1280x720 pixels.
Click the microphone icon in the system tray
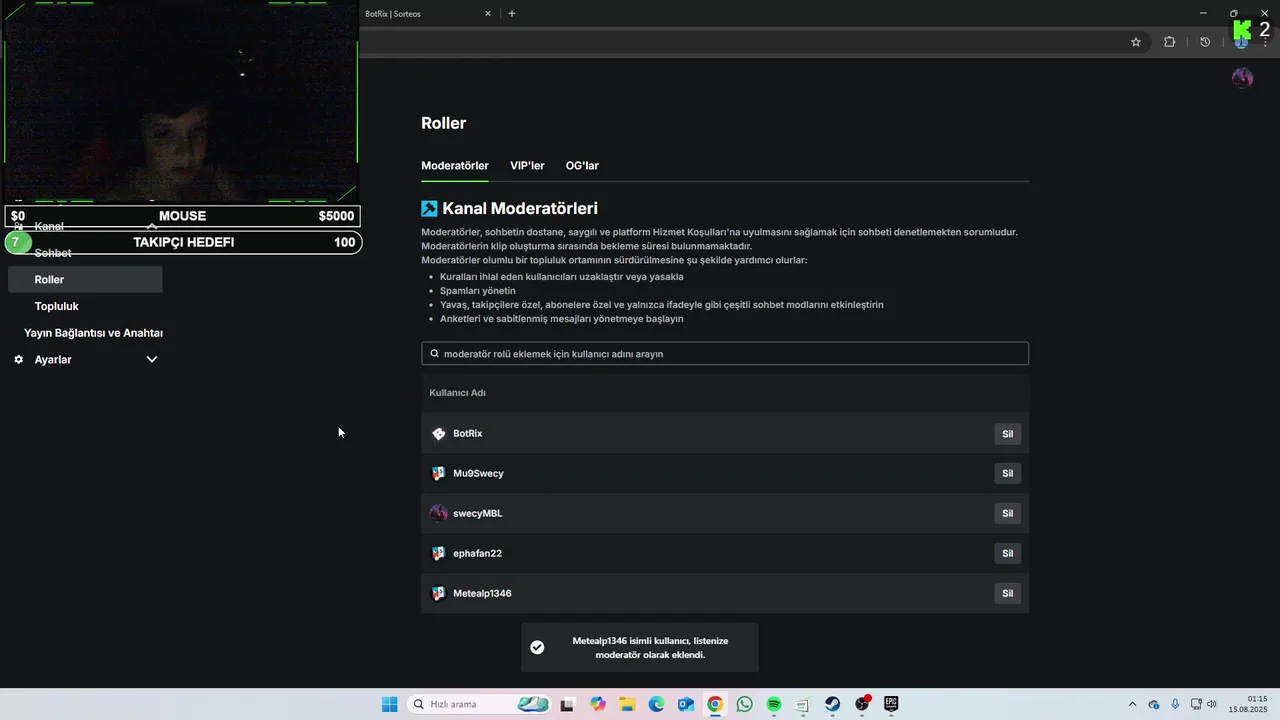(x=1175, y=704)
